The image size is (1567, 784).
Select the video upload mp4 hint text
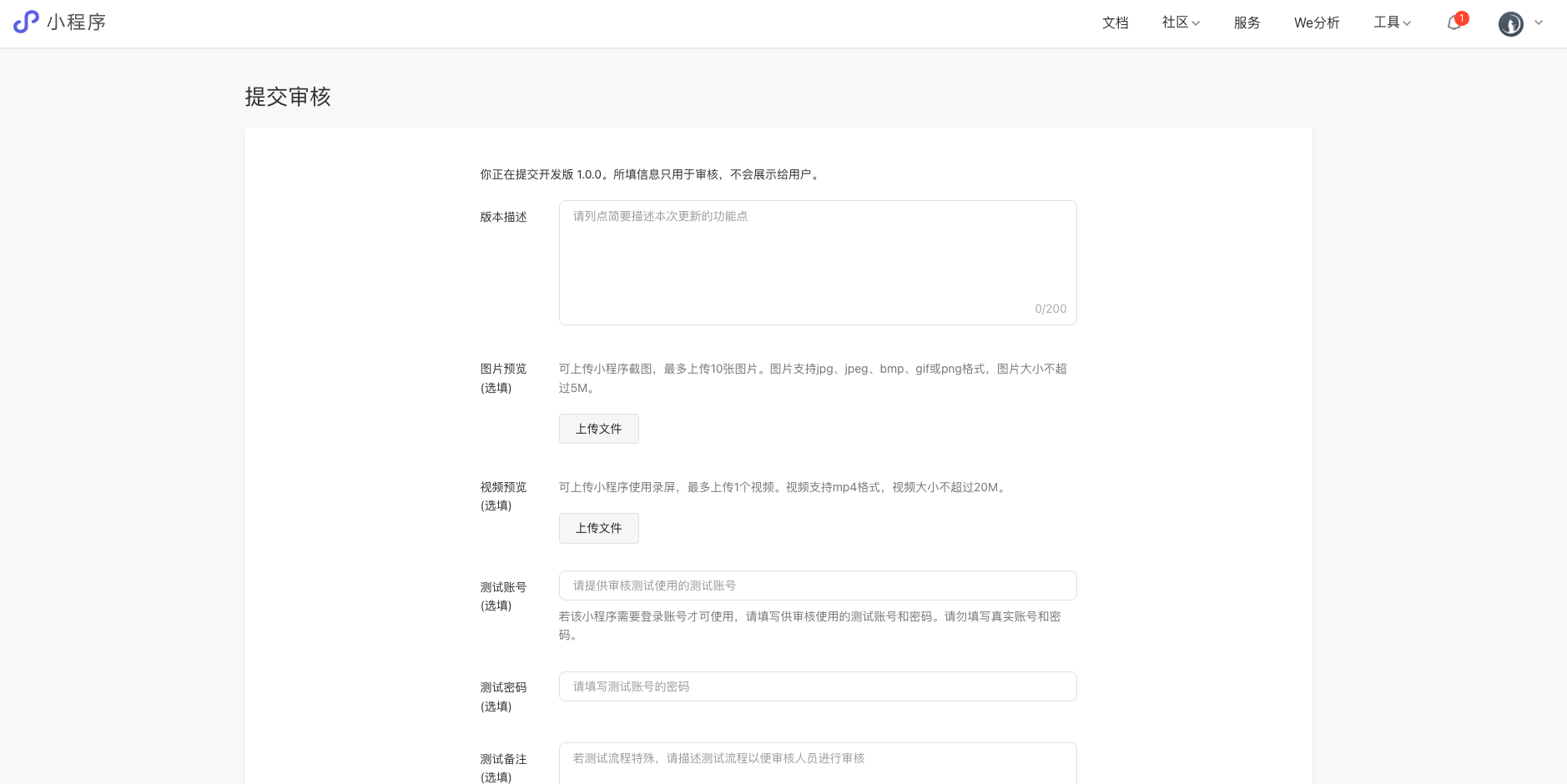pyautogui.click(x=784, y=487)
